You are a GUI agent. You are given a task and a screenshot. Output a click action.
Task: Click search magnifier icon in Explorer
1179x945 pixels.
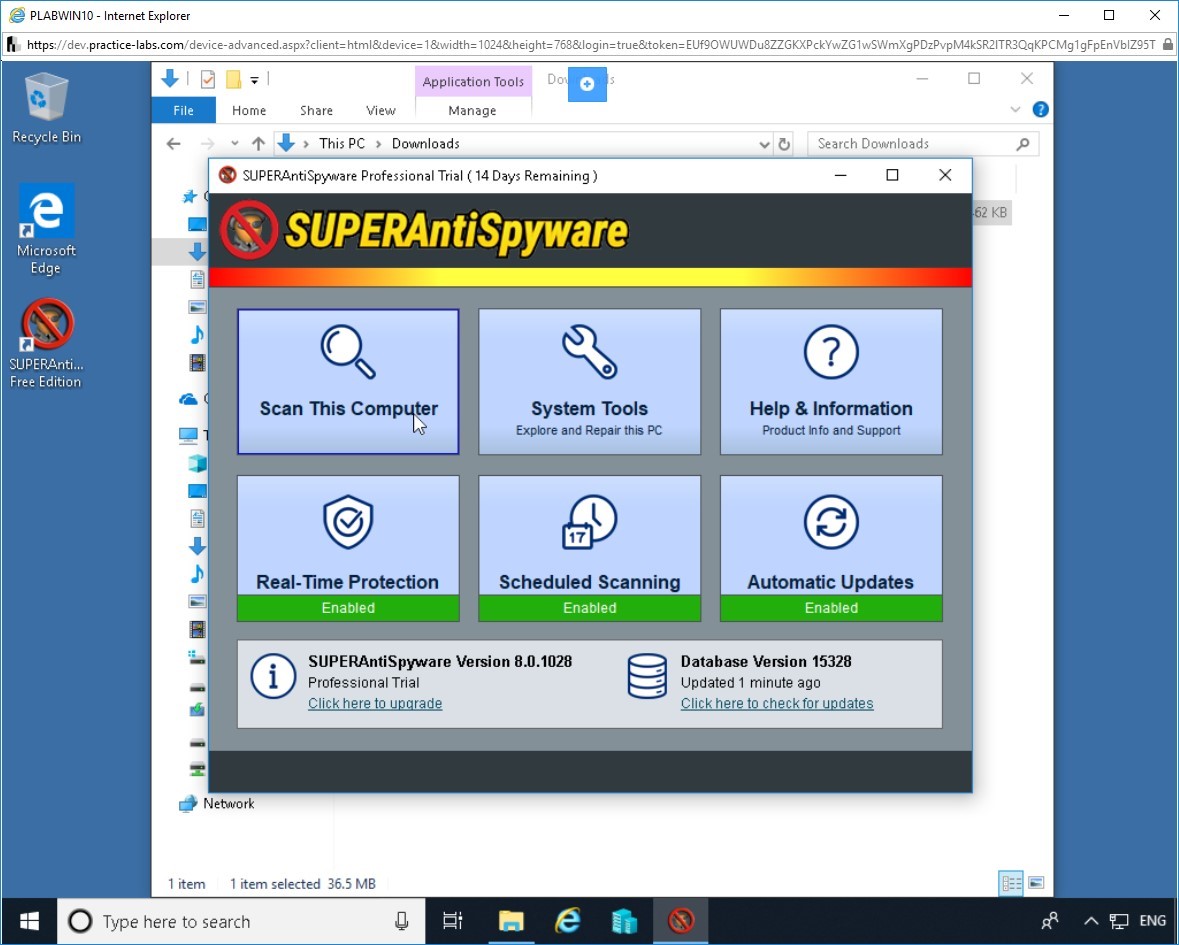click(x=1023, y=144)
